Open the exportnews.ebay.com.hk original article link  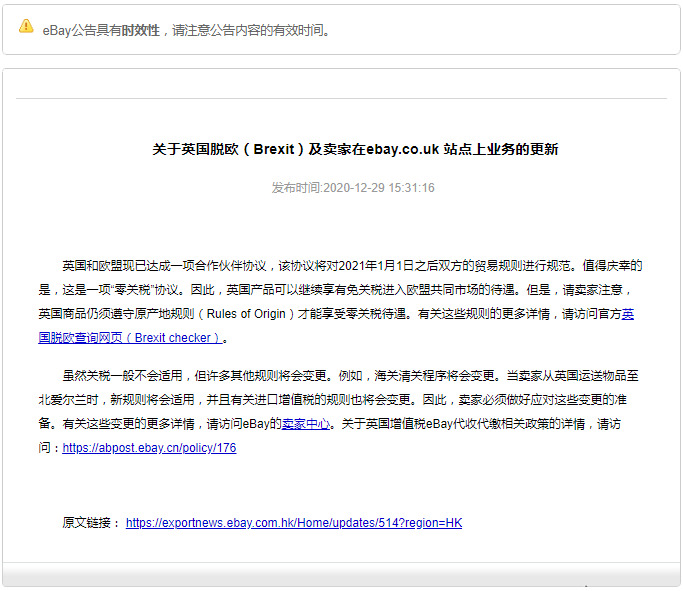(x=294, y=523)
